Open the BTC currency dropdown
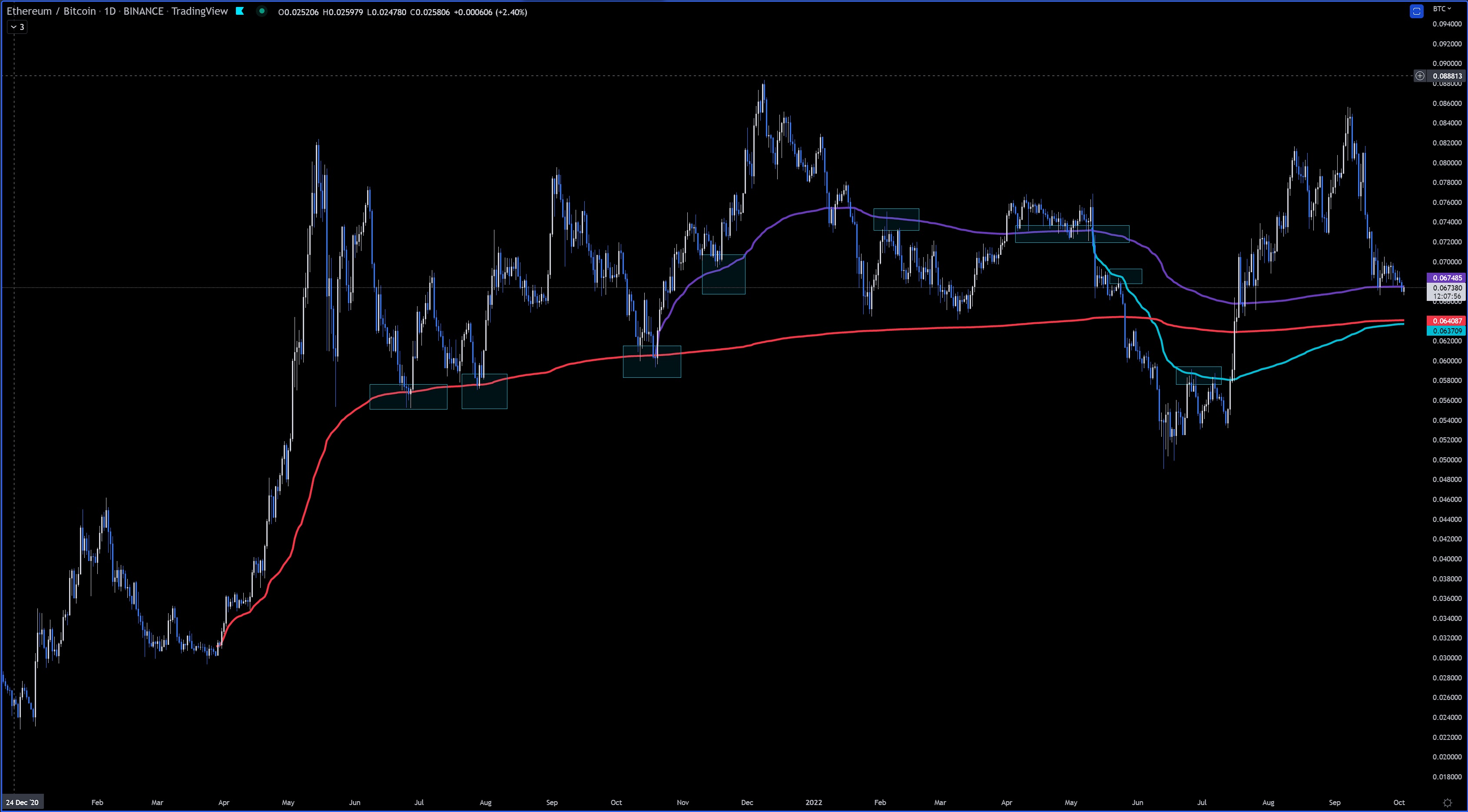Viewport: 1468px width, 812px height. tap(1442, 9)
